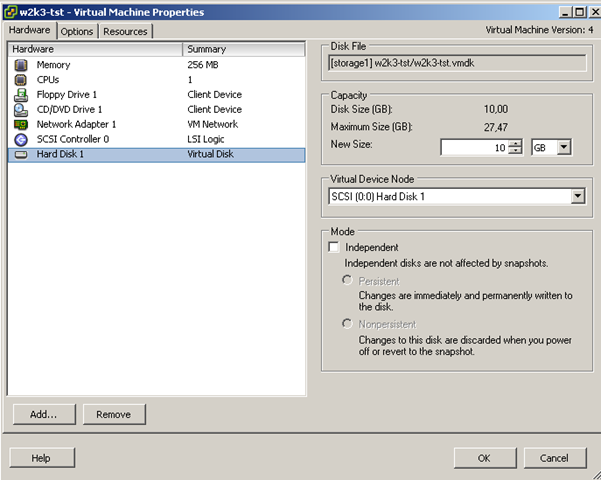Image resolution: width=601 pixels, height=480 pixels.
Task: Choose the Persistent radio button
Action: (348, 282)
